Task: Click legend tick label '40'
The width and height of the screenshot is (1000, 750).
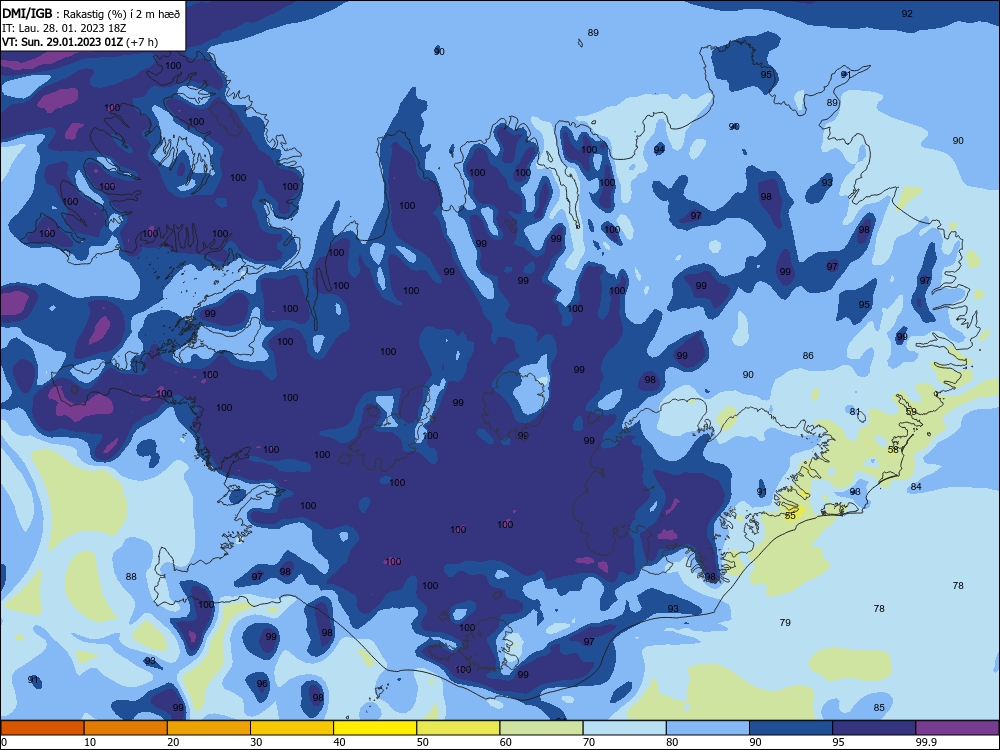Action: [x=339, y=742]
